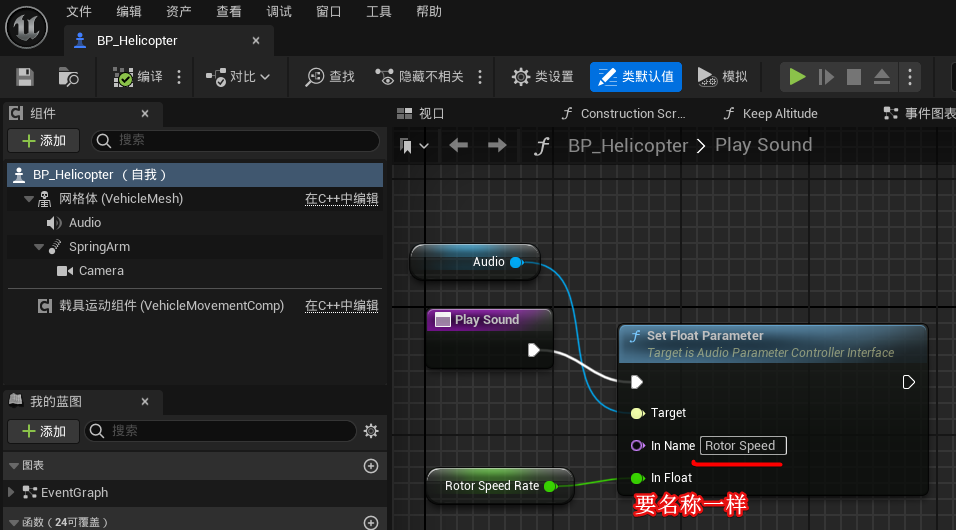Open My Blueprint settings gear
Viewport: 956px width, 530px height.
(371, 431)
